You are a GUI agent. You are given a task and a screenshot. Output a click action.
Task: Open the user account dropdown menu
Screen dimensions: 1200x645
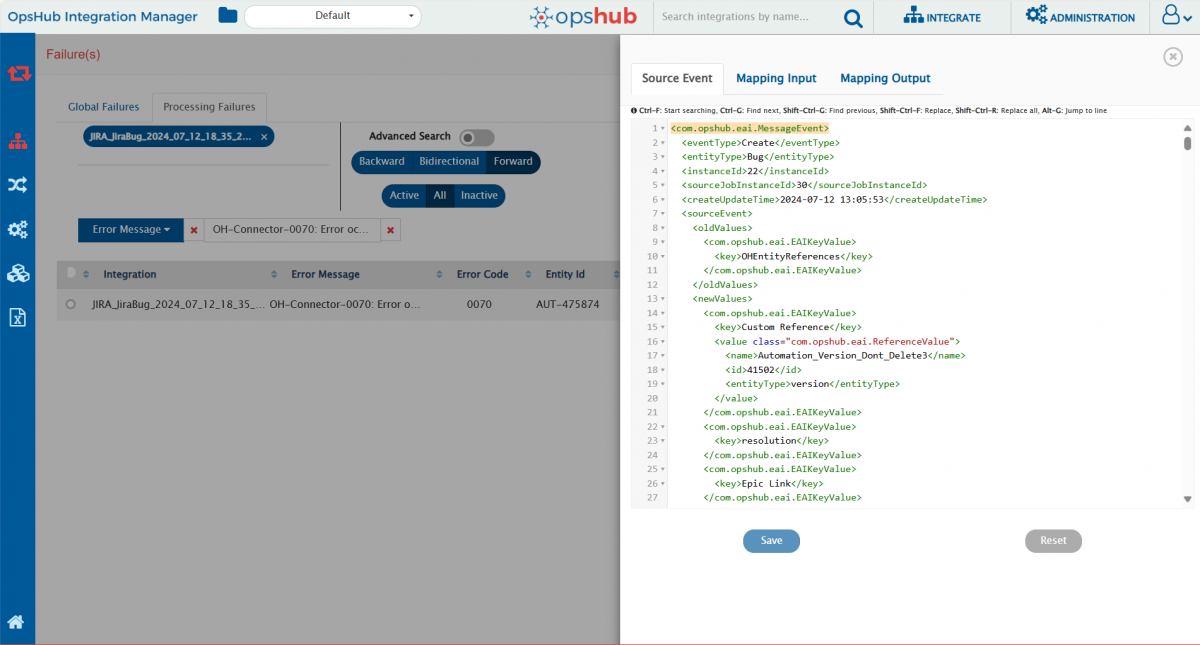tap(1174, 17)
